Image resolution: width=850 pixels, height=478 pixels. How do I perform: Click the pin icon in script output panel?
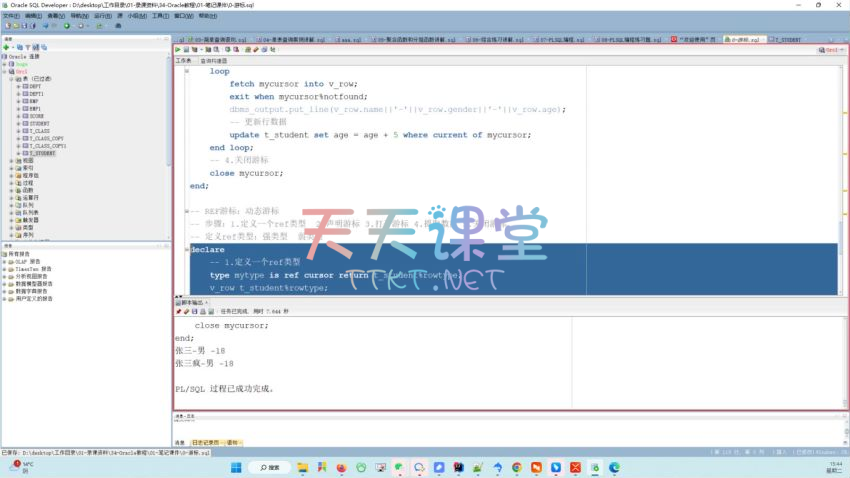[179, 311]
